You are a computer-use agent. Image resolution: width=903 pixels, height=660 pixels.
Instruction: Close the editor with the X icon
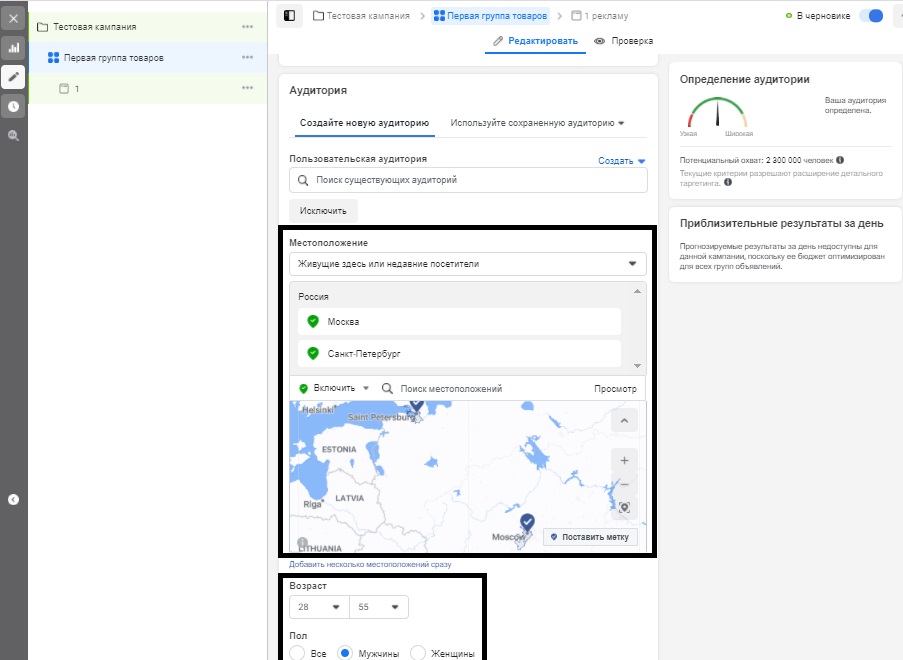(14, 18)
